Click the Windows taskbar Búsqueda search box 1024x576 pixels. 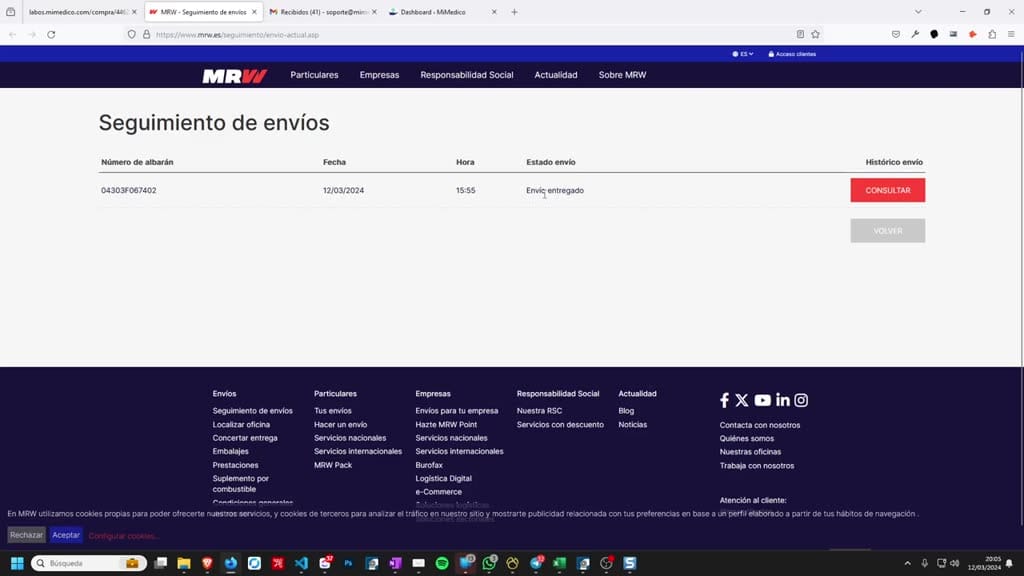point(88,563)
